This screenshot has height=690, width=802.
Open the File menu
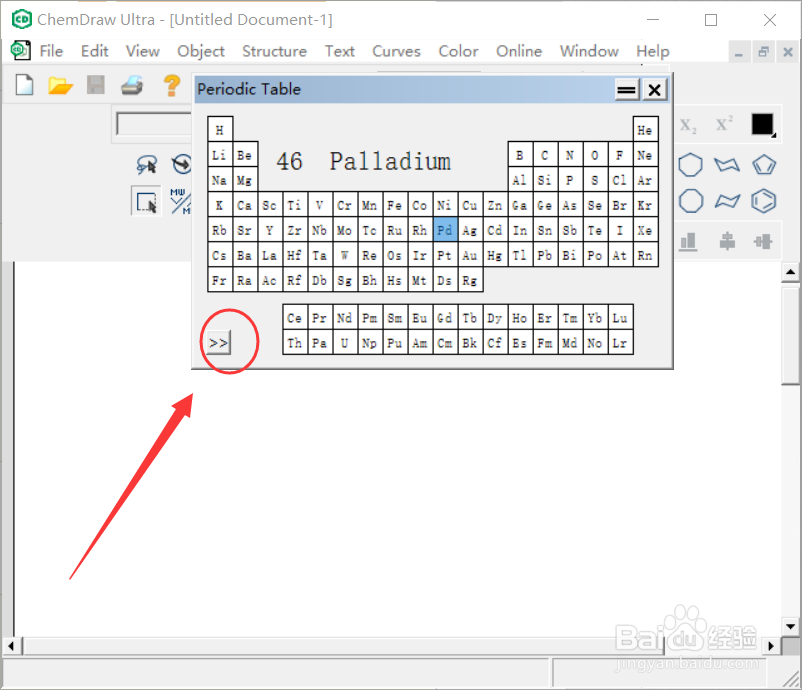(x=51, y=51)
